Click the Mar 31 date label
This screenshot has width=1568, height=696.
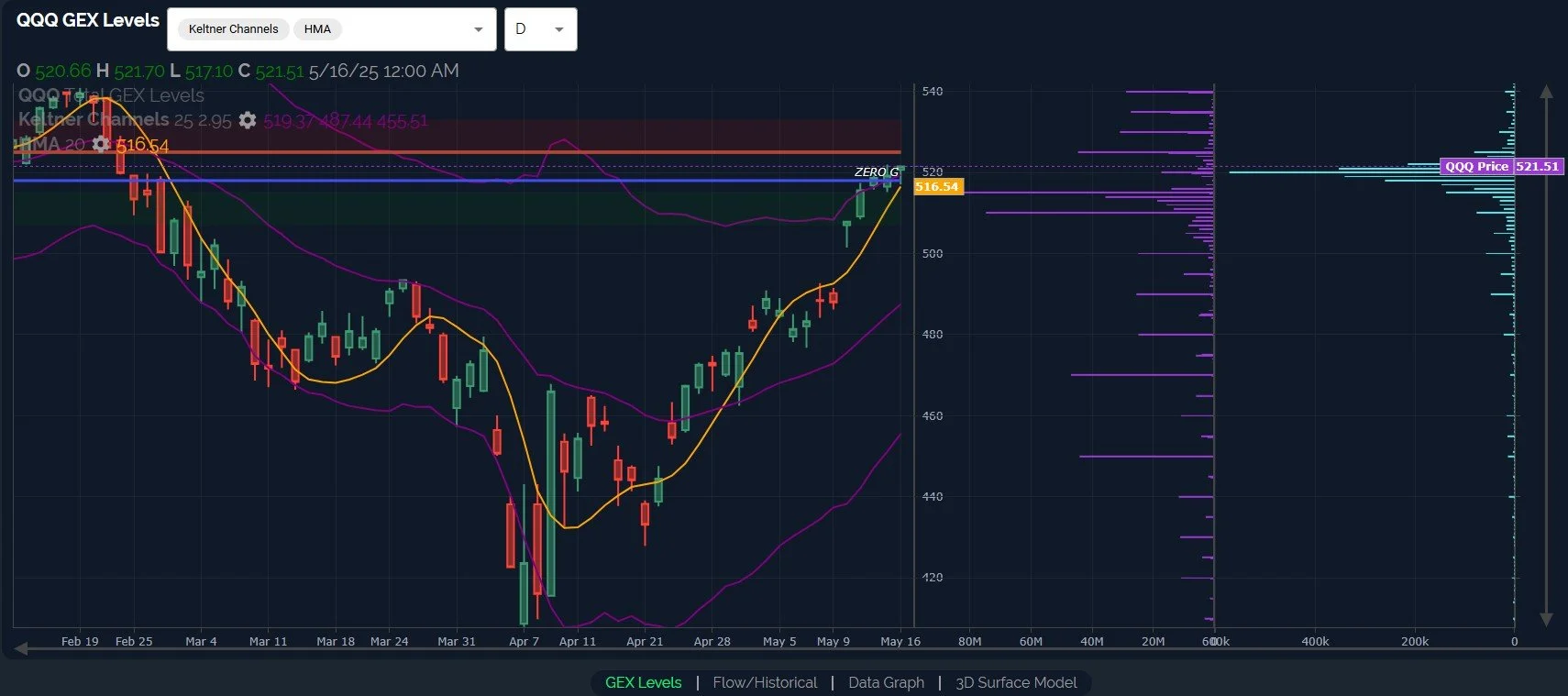(x=457, y=641)
